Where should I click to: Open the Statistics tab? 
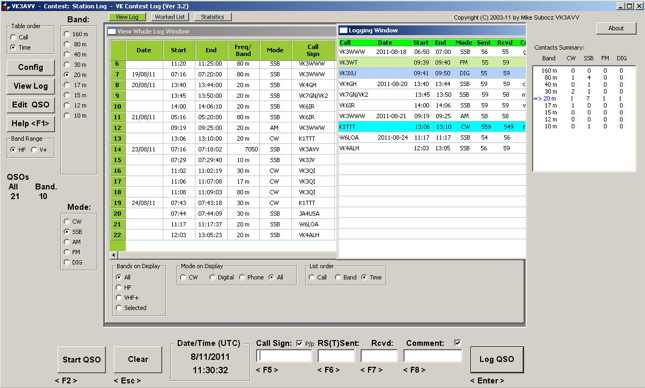point(213,17)
